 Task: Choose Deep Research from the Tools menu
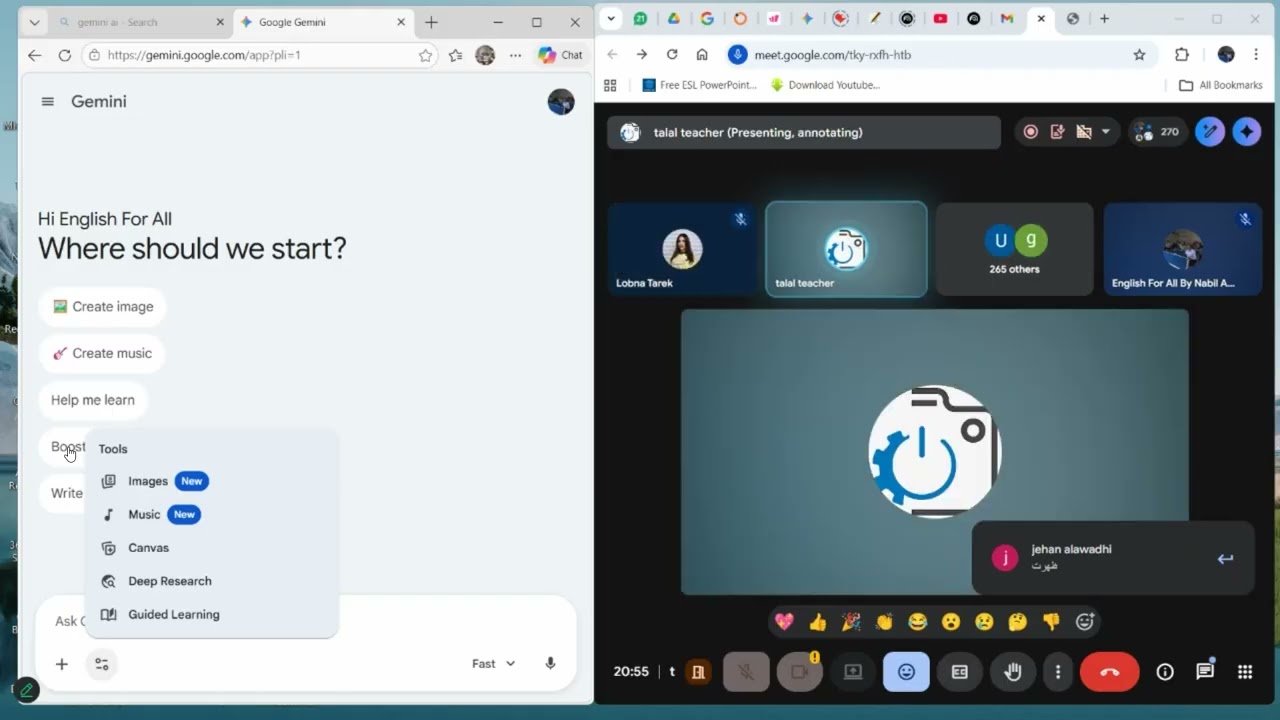tap(212, 581)
